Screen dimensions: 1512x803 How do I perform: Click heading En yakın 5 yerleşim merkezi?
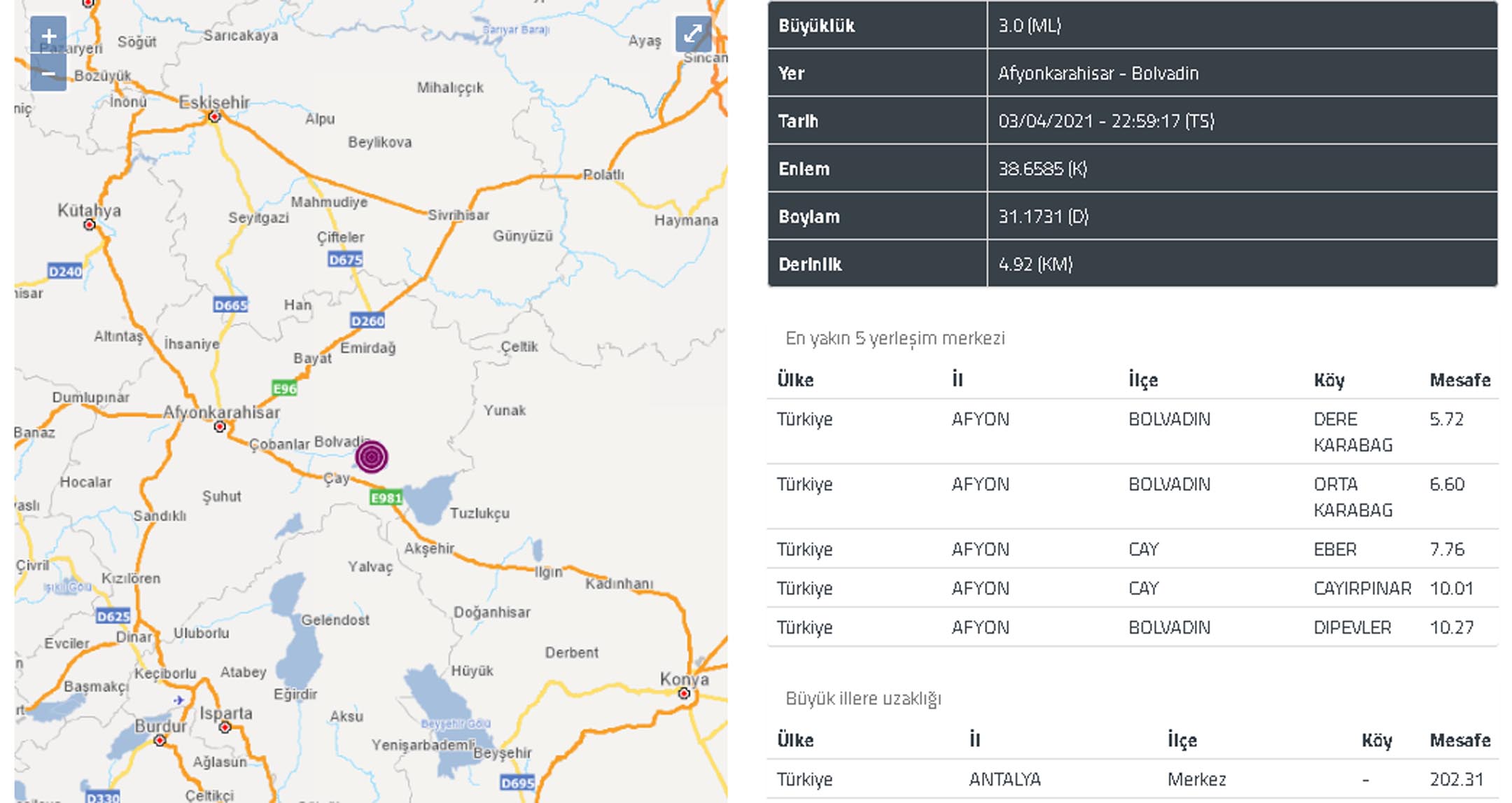coord(895,338)
